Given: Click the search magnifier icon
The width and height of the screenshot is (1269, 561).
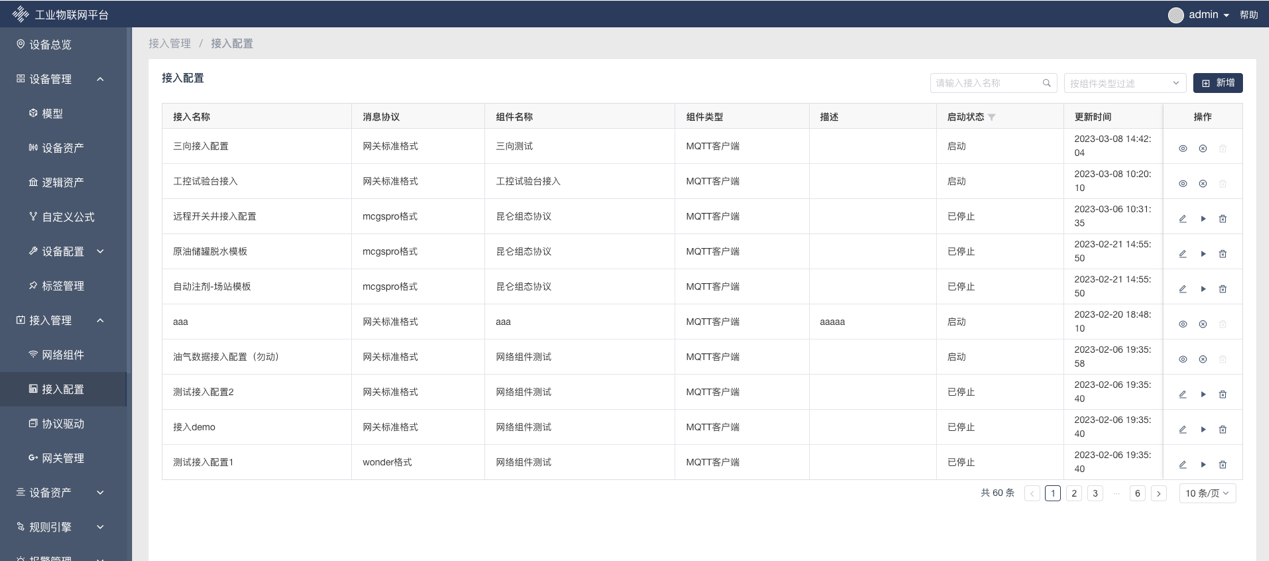Looking at the screenshot, I should [x=1047, y=83].
